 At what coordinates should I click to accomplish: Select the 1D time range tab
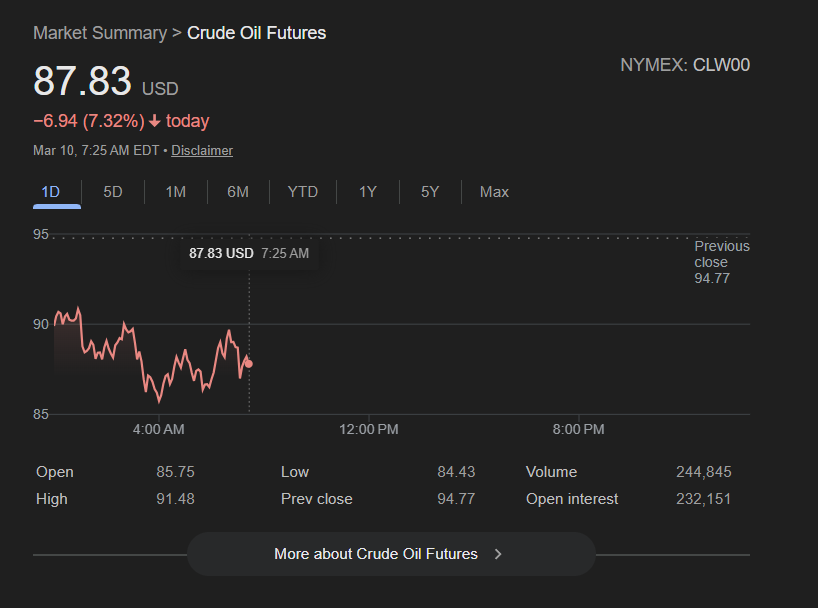coord(51,192)
